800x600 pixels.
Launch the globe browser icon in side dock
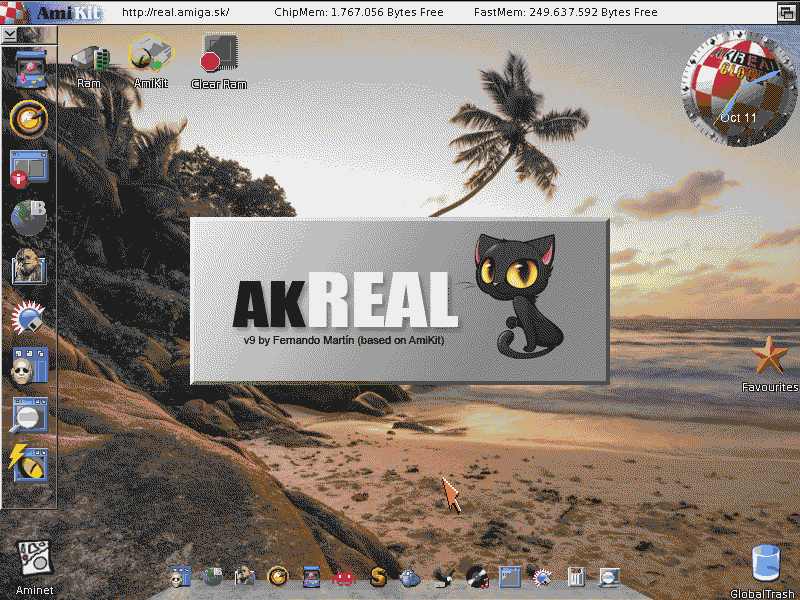29,218
